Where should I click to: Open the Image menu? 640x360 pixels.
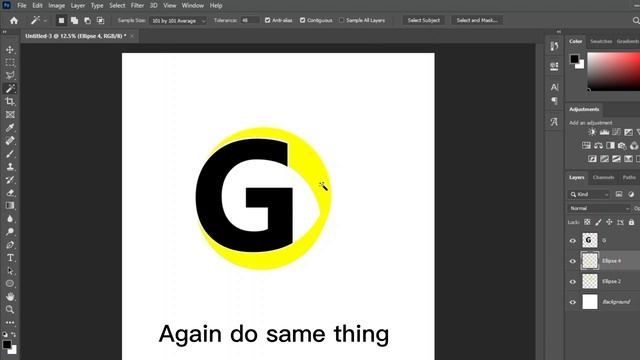(x=56, y=6)
